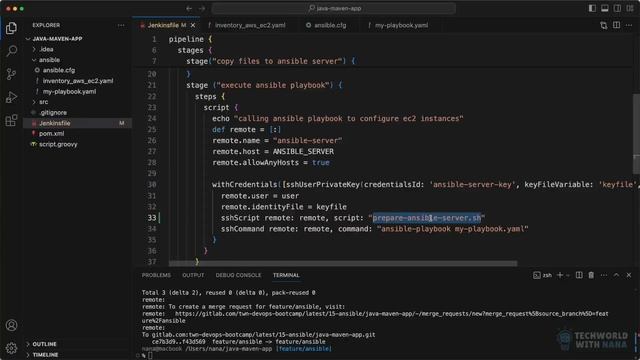Create a new terminal with plus icon
This screenshot has width=640, height=360.
[x=560, y=275]
